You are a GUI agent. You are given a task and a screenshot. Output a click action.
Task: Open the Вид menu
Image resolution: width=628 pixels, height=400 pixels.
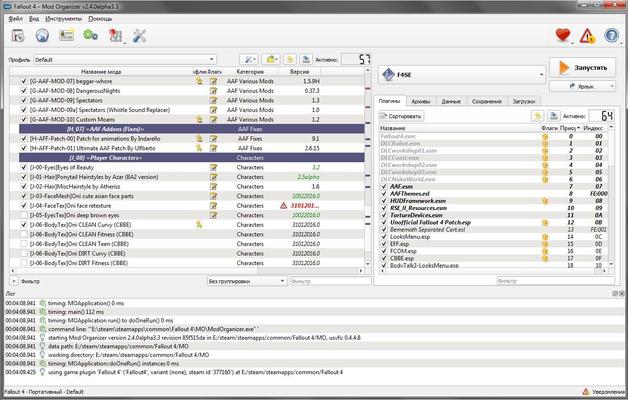point(34,19)
